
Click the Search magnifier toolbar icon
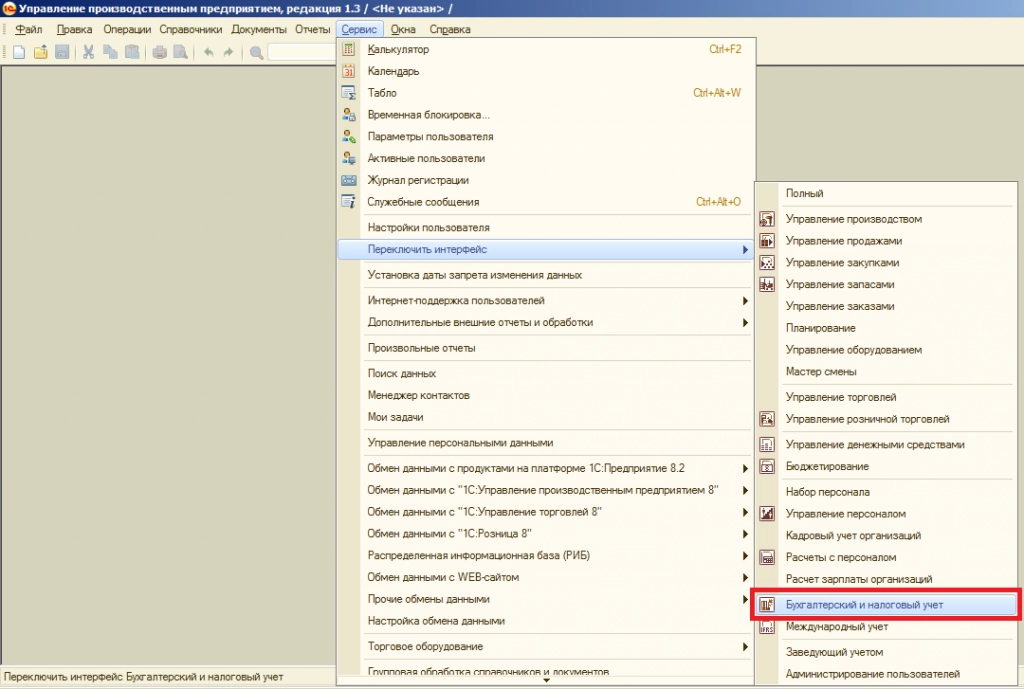point(256,52)
